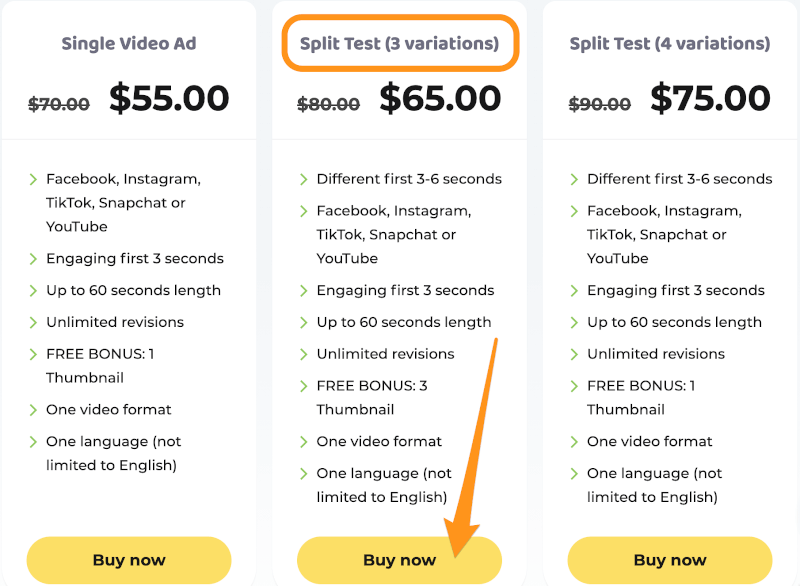Click the $65.00 price

[x=440, y=98]
